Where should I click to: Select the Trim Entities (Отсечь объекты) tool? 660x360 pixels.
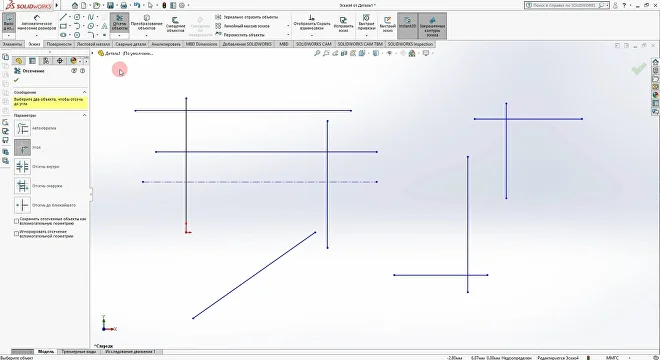click(120, 22)
